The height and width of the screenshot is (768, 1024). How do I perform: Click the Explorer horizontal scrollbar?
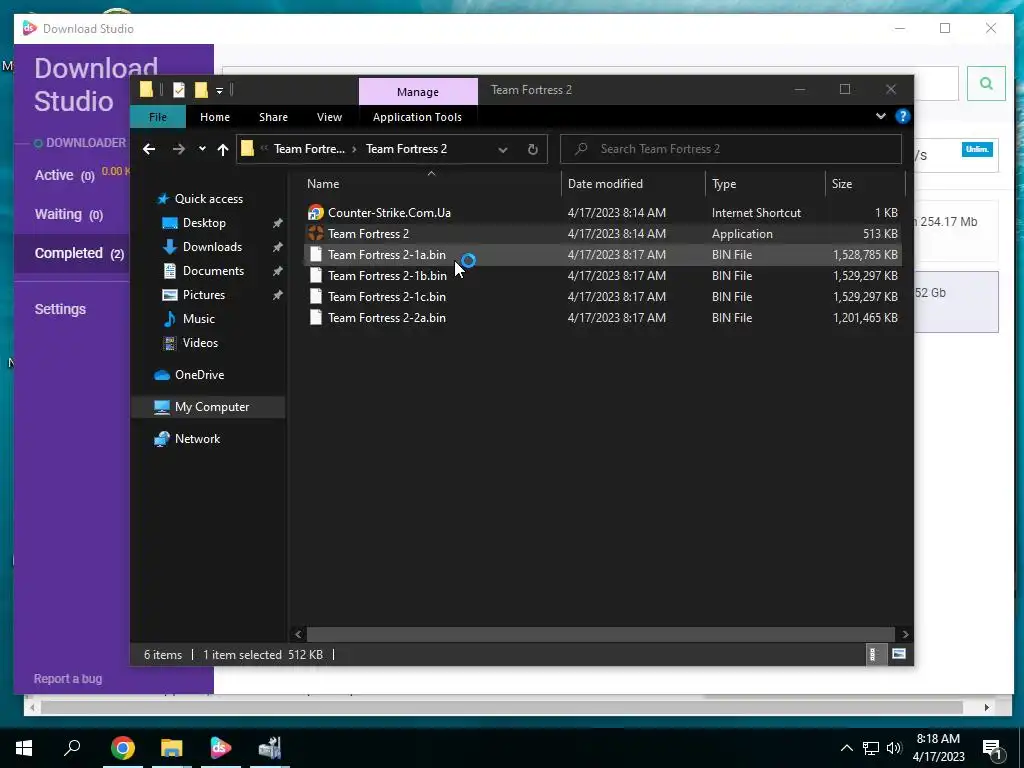click(x=600, y=634)
